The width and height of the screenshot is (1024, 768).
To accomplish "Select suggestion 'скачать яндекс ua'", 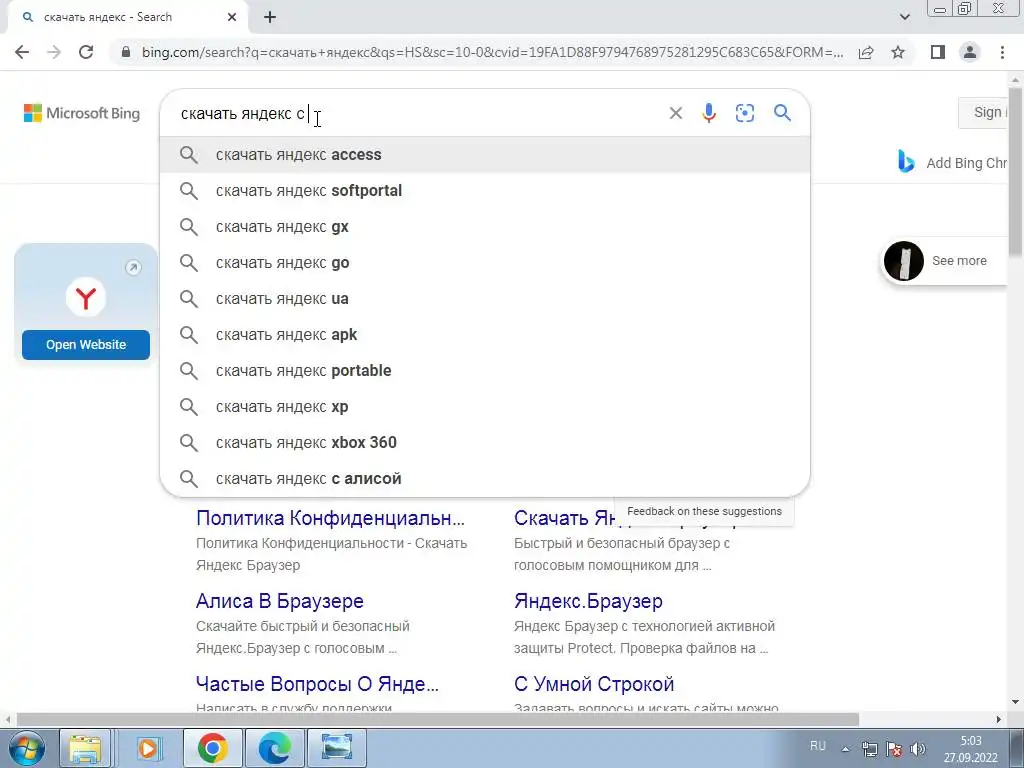I will click(485, 298).
